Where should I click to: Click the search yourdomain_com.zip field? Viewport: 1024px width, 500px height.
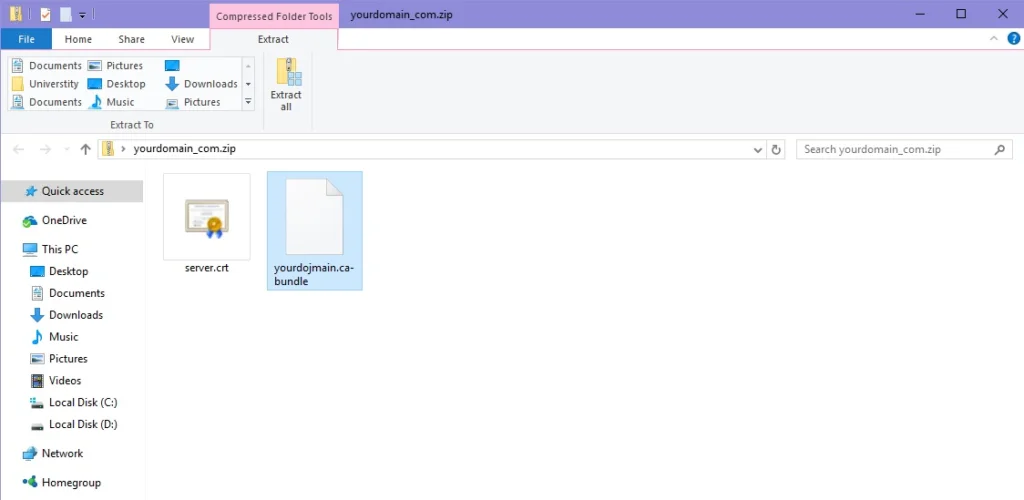895,149
